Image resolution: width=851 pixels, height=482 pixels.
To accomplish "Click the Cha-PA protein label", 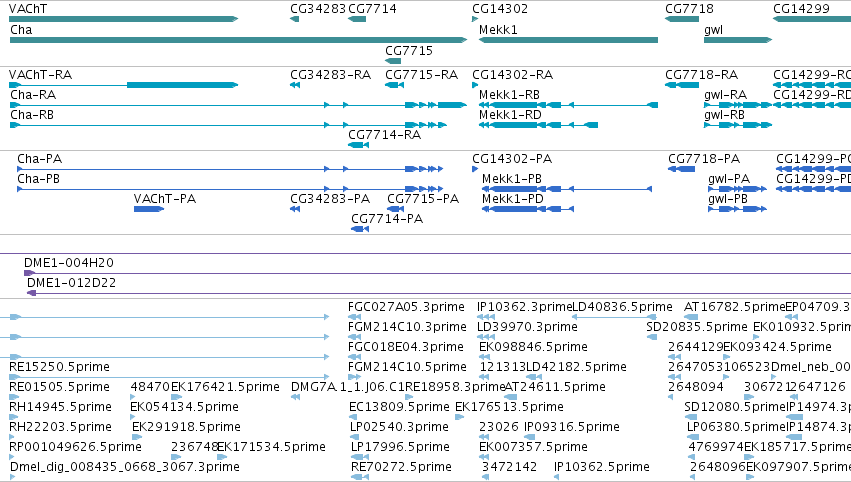I will [40, 159].
